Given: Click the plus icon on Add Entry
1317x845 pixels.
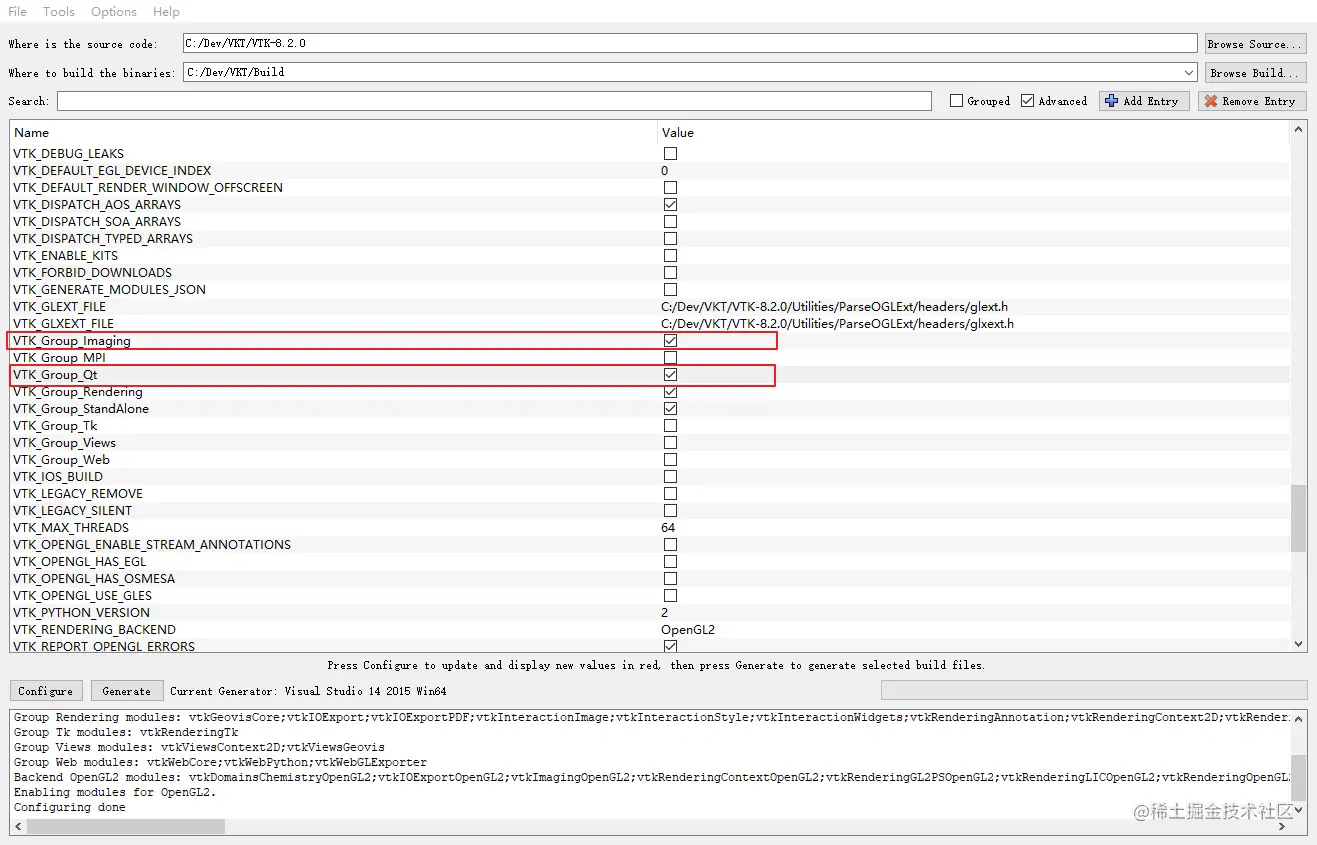Looking at the screenshot, I should coord(1111,101).
